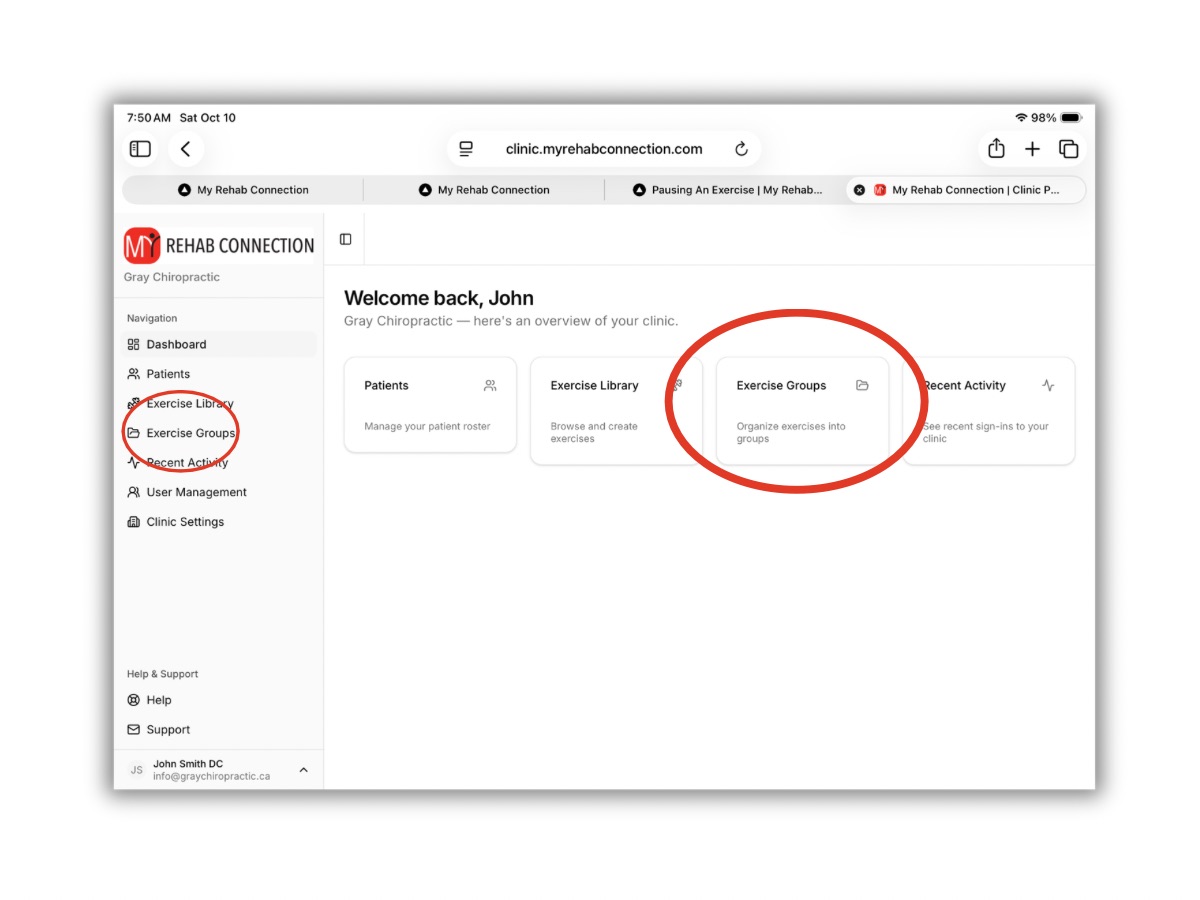The width and height of the screenshot is (1200, 900).
Task: Open the Exercise Groups dashboard card
Action: tap(802, 411)
